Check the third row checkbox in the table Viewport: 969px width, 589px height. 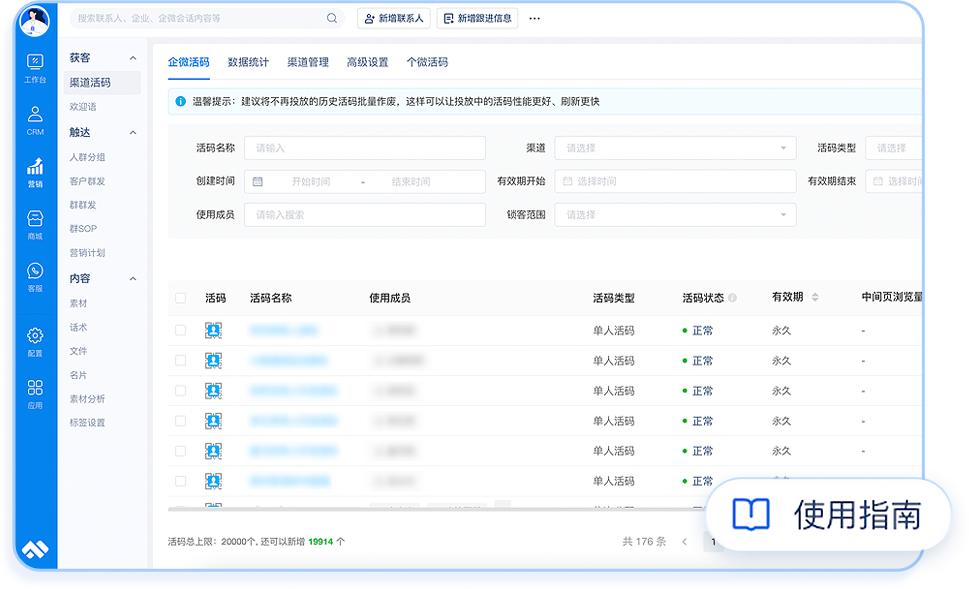(x=180, y=391)
